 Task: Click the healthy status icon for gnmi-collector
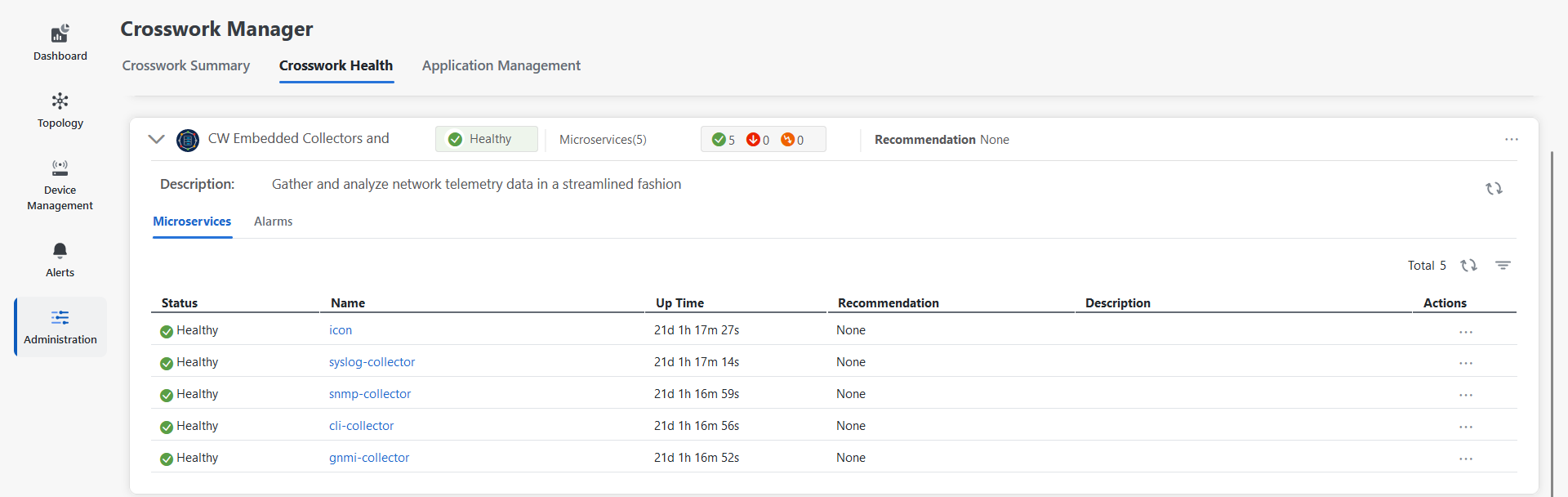[167, 459]
